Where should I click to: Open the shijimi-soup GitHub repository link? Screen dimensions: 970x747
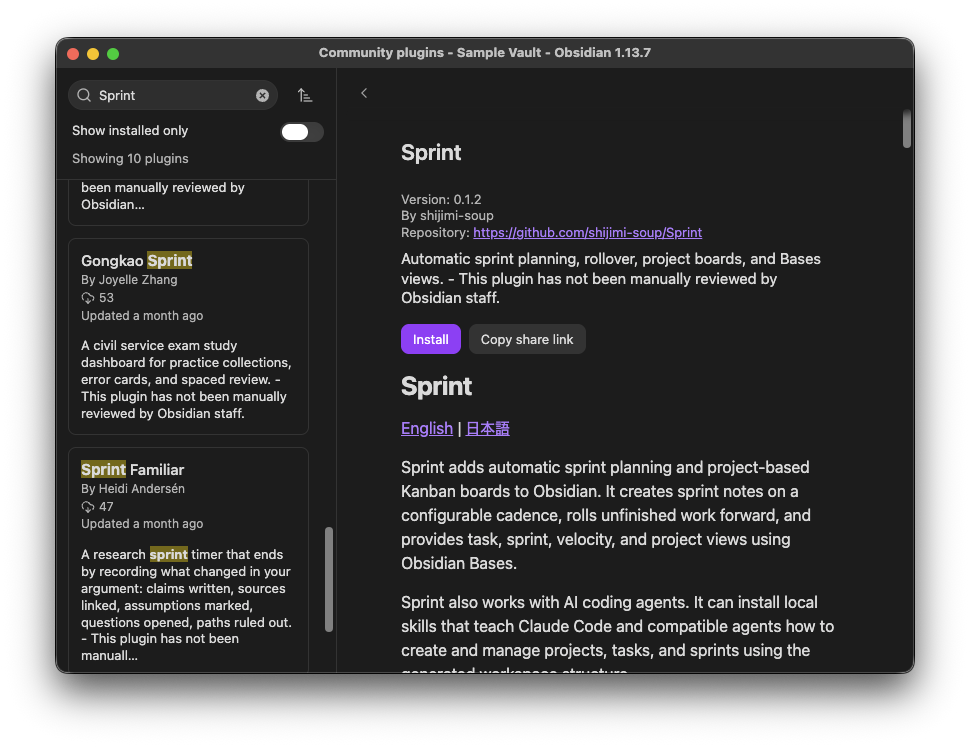[588, 233]
